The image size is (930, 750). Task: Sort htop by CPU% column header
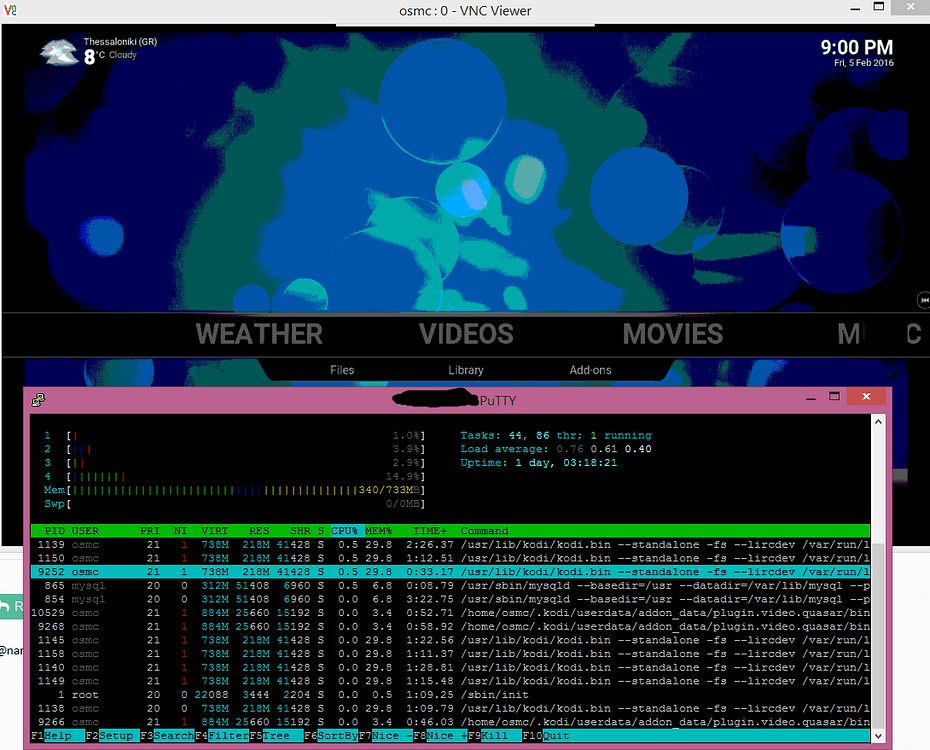click(x=345, y=531)
